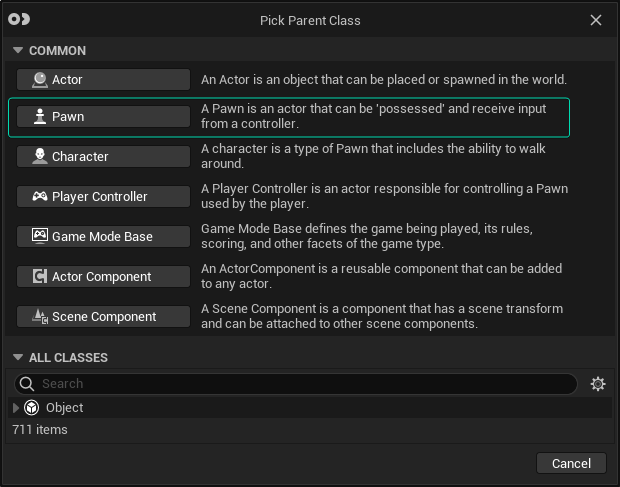Click the Actor class icon
620x487 pixels.
[40, 80]
